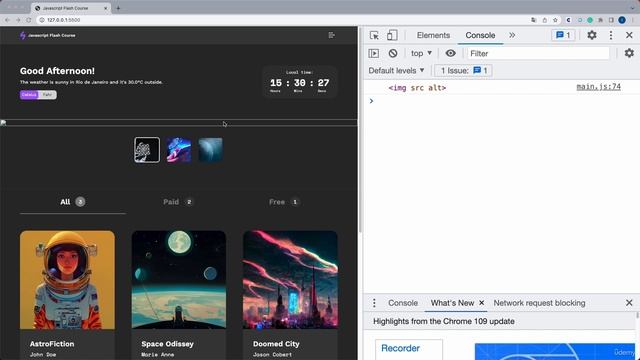Bookmark the page with the star icon
The image size is (640, 360).
555,20
